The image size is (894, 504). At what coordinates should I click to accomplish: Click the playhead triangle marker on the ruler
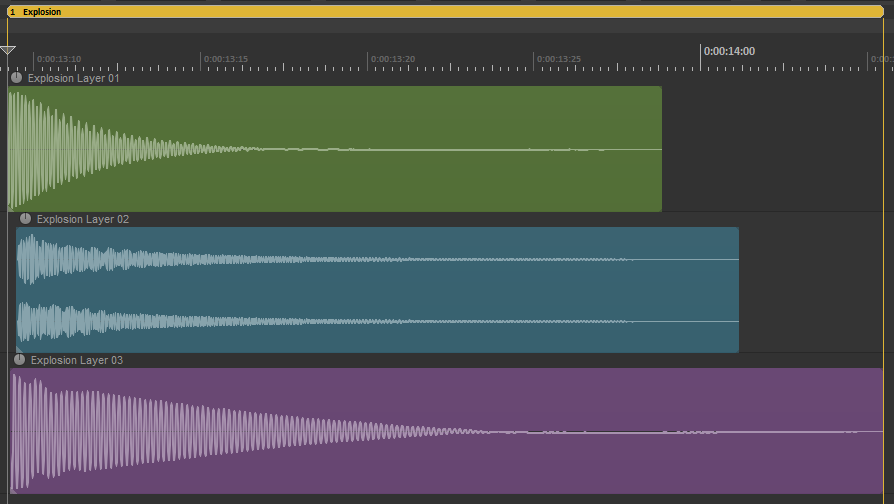pos(7,50)
